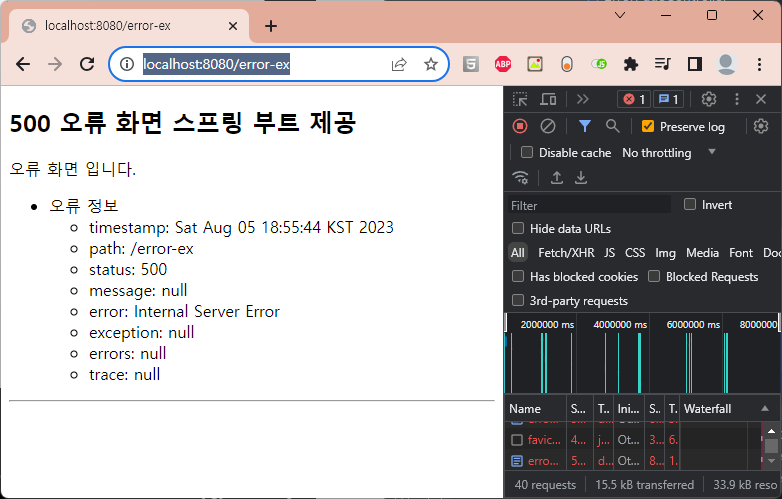The width and height of the screenshot is (782, 499).
Task: Go back to previous page
Action: tap(23, 64)
